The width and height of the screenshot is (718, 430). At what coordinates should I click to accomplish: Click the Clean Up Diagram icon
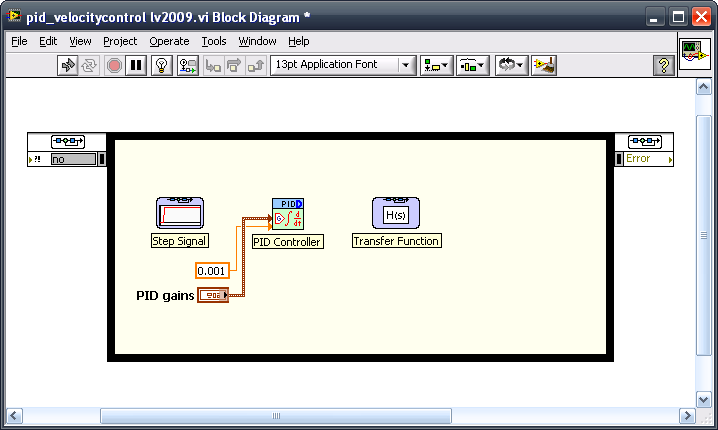544,65
